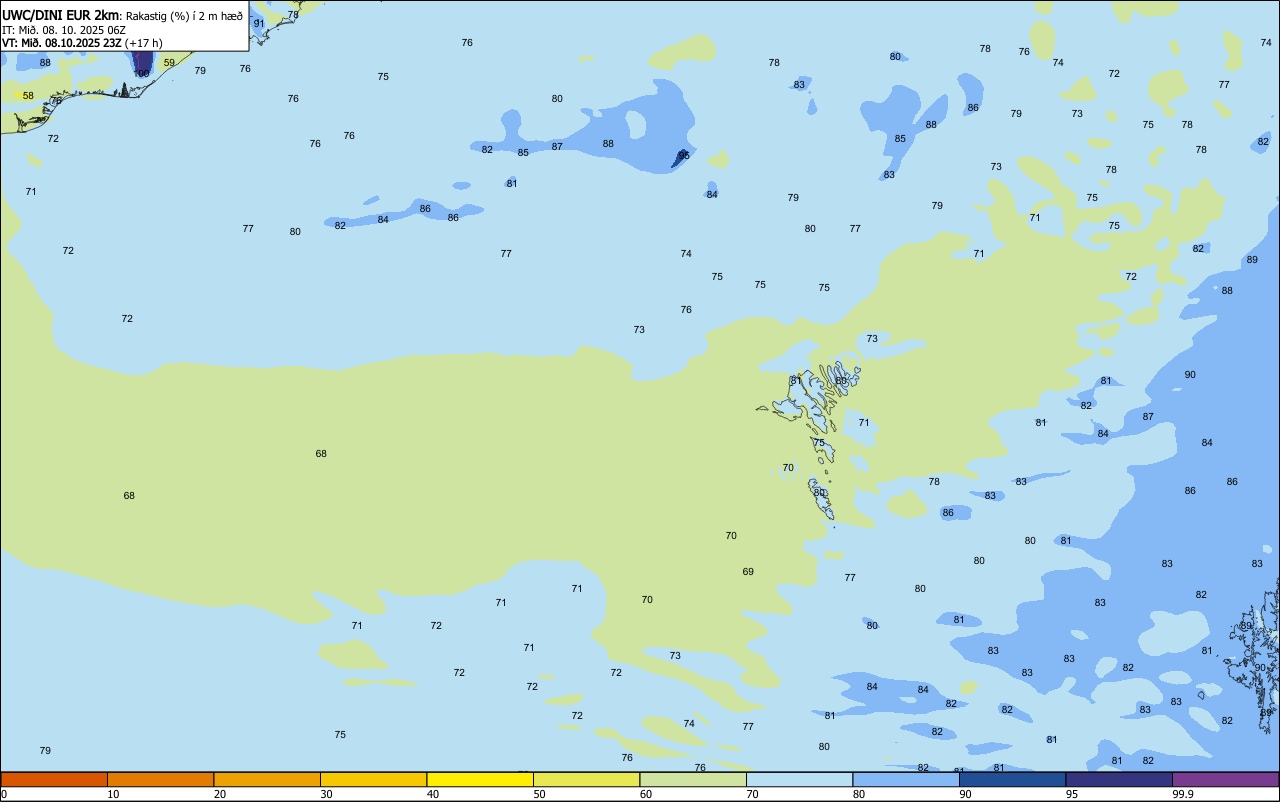
Task: Click the "20" label on the colour scale
Action: click(220, 794)
